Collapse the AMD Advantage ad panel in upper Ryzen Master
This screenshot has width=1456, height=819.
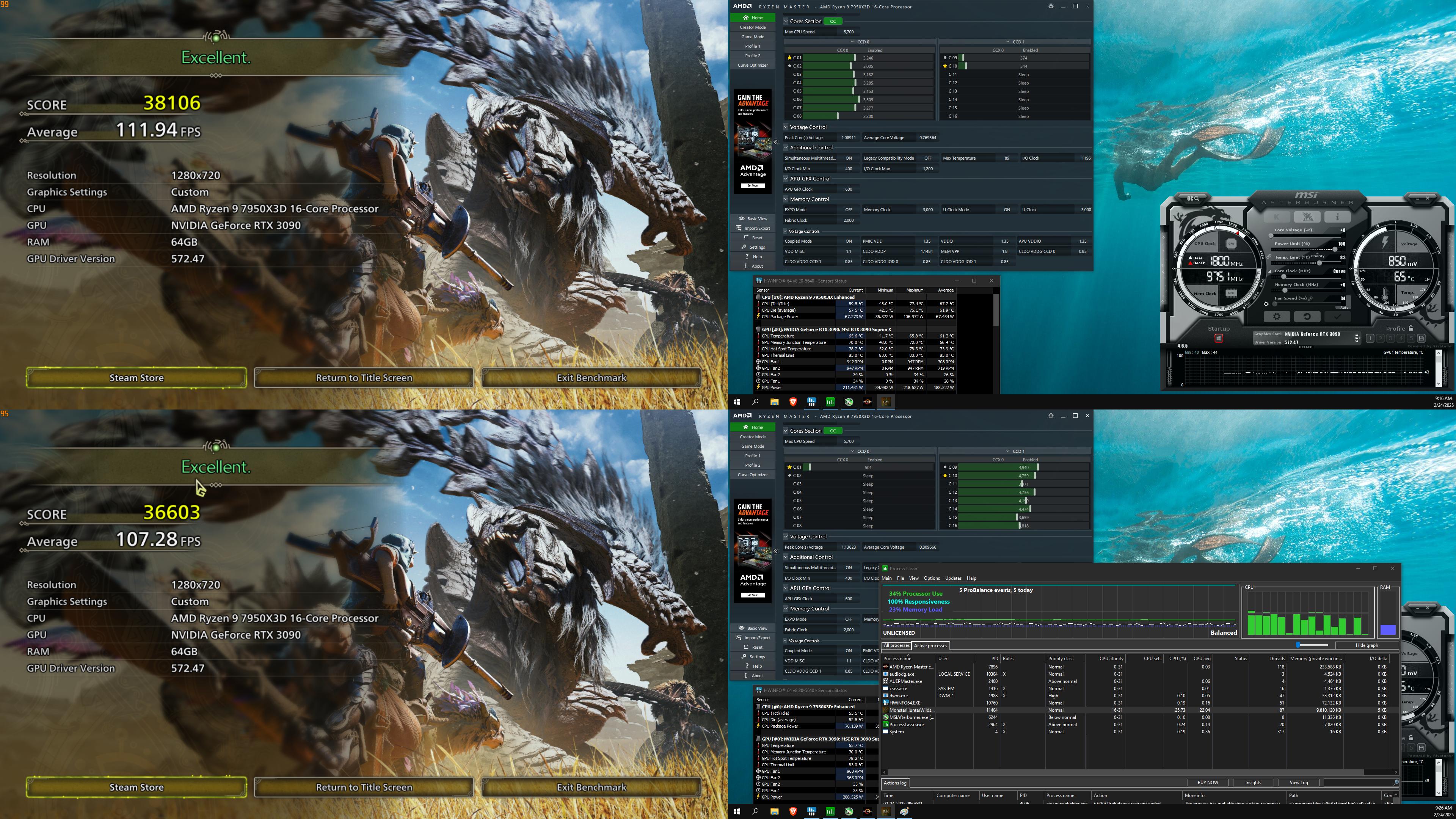(775, 142)
